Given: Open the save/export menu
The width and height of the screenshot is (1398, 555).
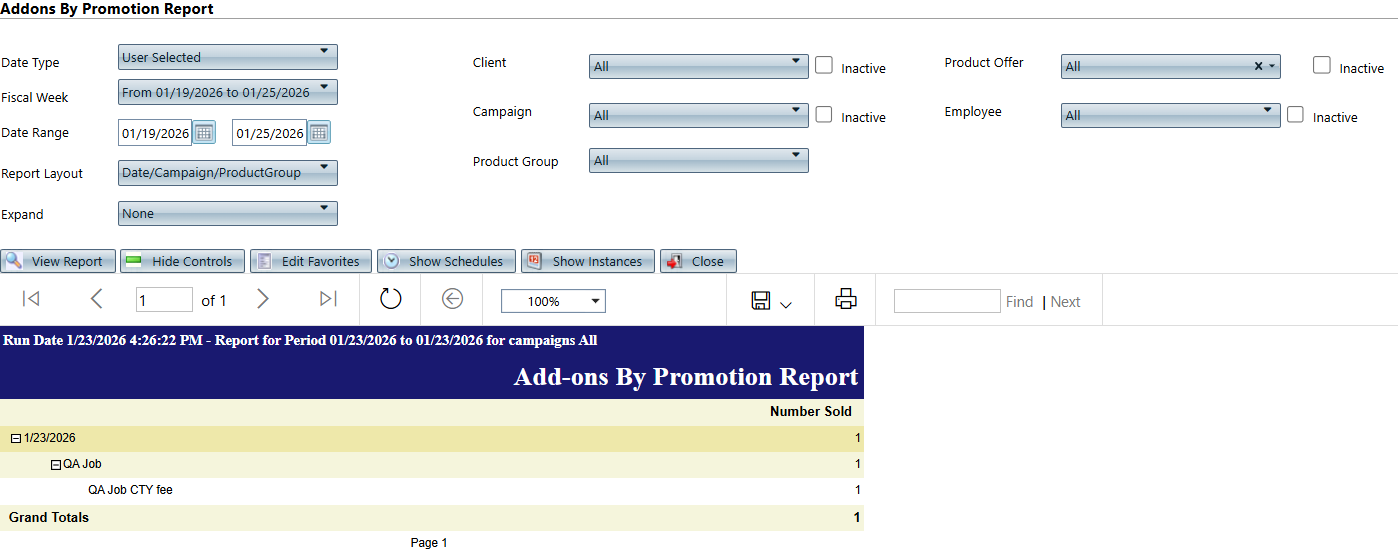Looking at the screenshot, I should (771, 301).
